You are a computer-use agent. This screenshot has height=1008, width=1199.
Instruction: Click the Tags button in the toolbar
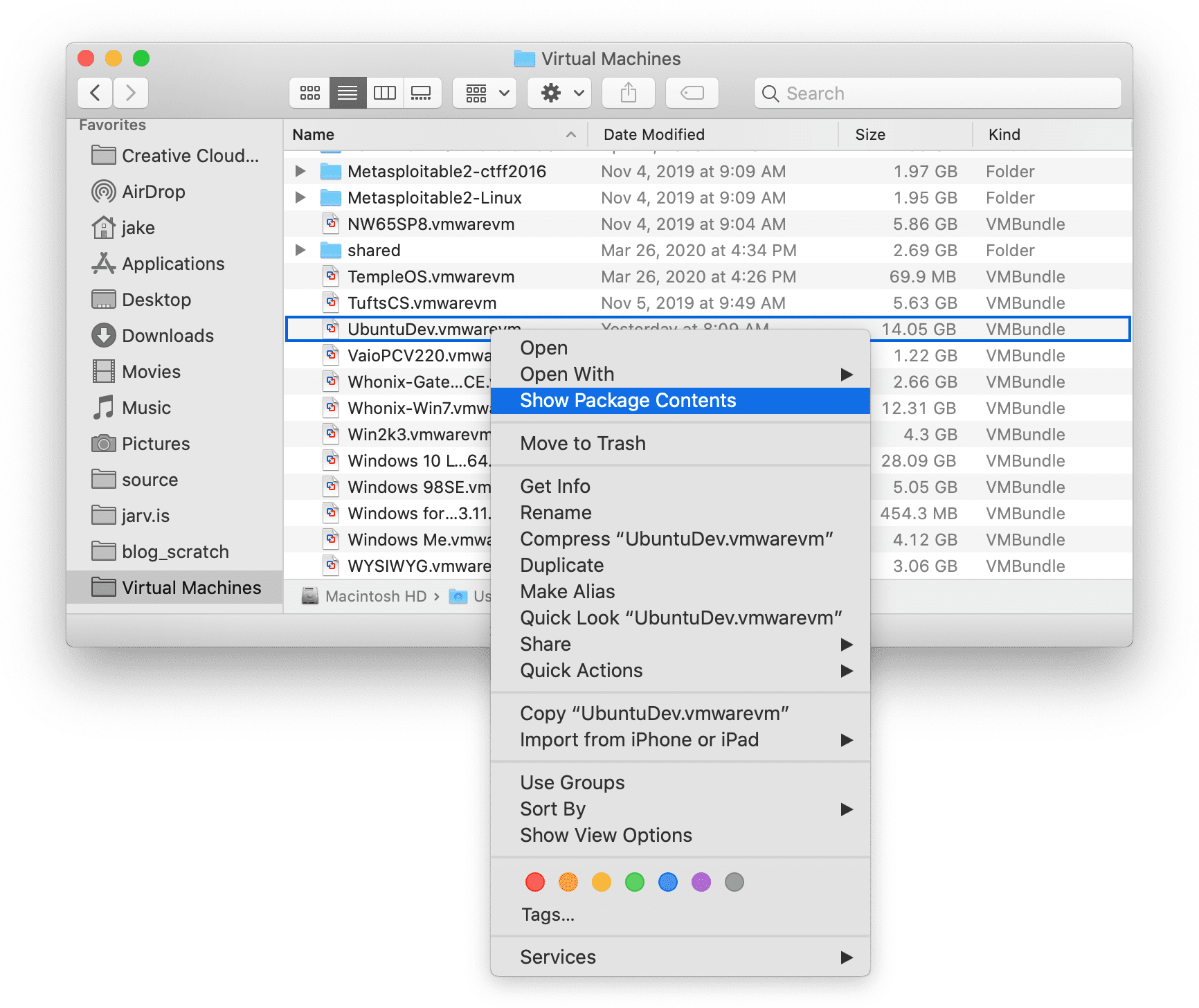pos(692,93)
